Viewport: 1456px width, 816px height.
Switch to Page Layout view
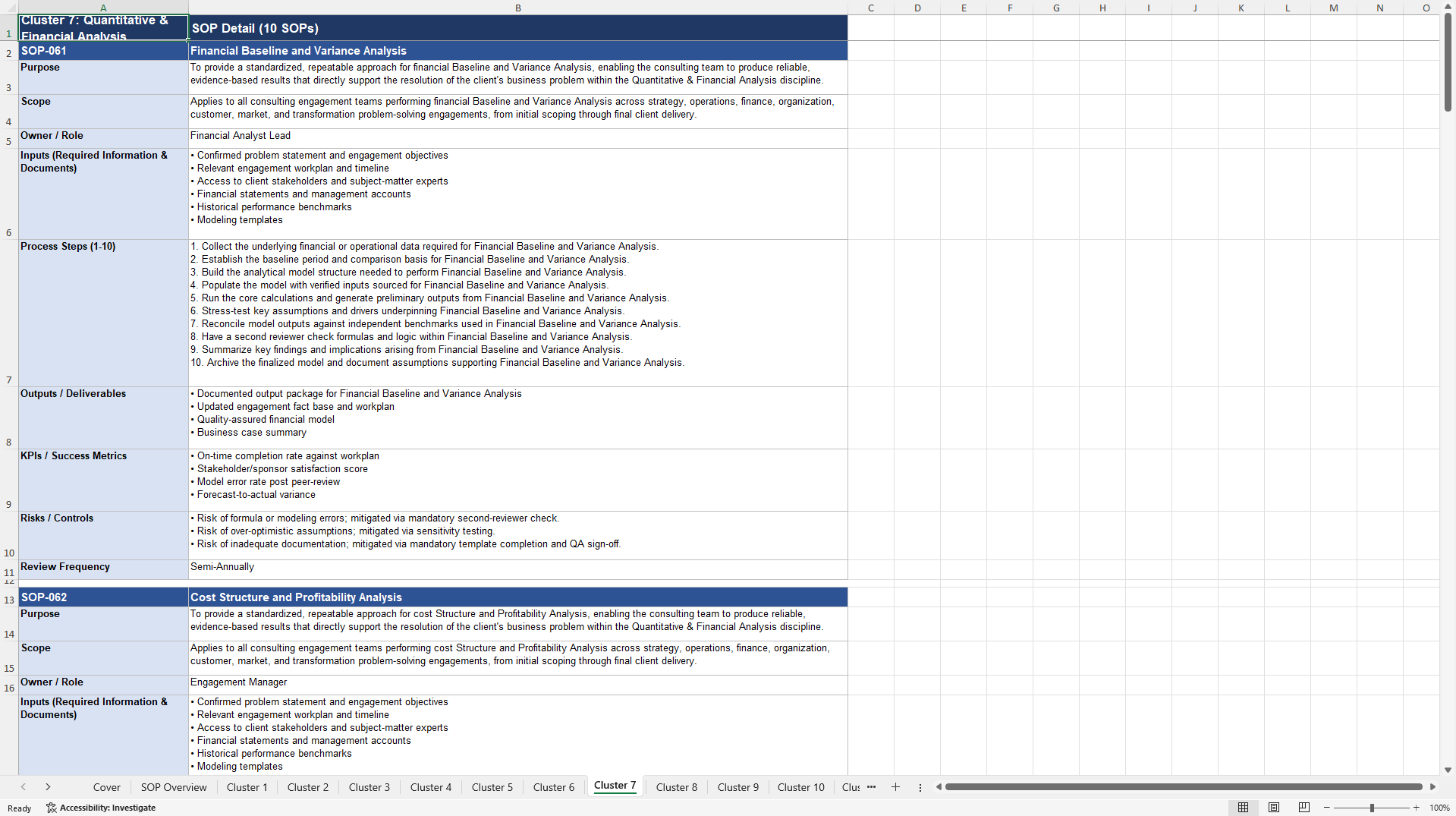[1274, 808]
